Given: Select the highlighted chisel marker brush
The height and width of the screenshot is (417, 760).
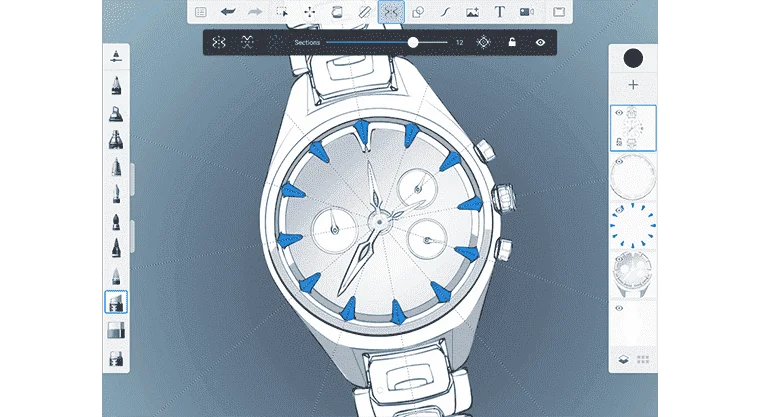Looking at the screenshot, I should (116, 303).
